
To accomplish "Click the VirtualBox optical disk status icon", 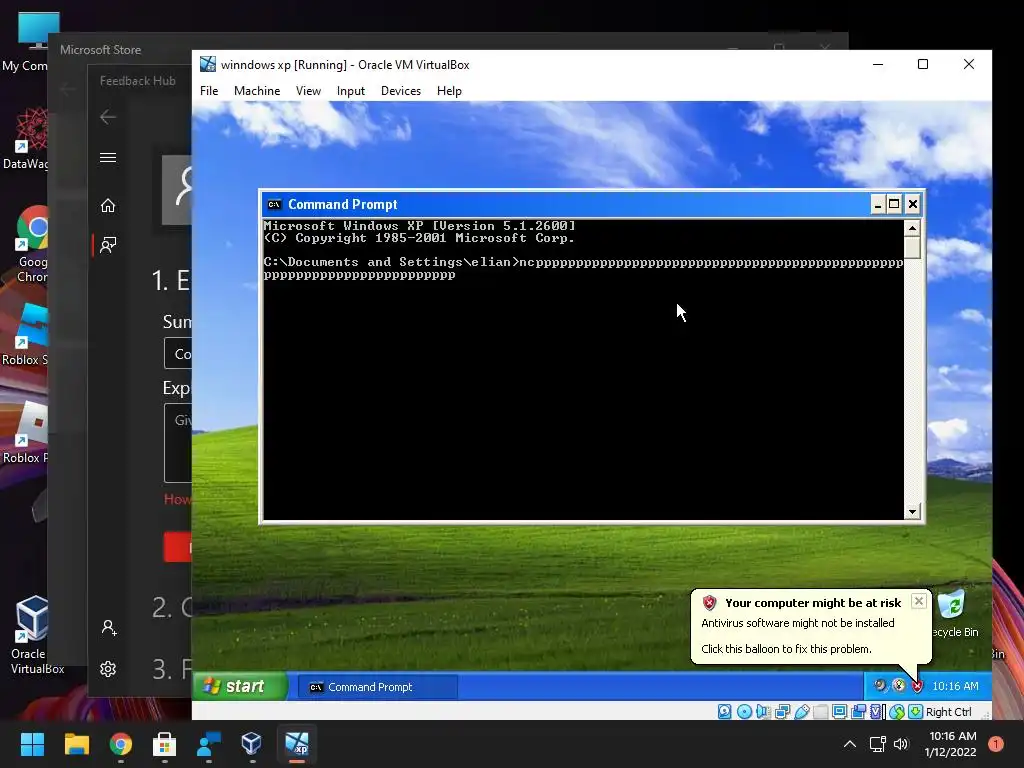I will (x=744, y=712).
